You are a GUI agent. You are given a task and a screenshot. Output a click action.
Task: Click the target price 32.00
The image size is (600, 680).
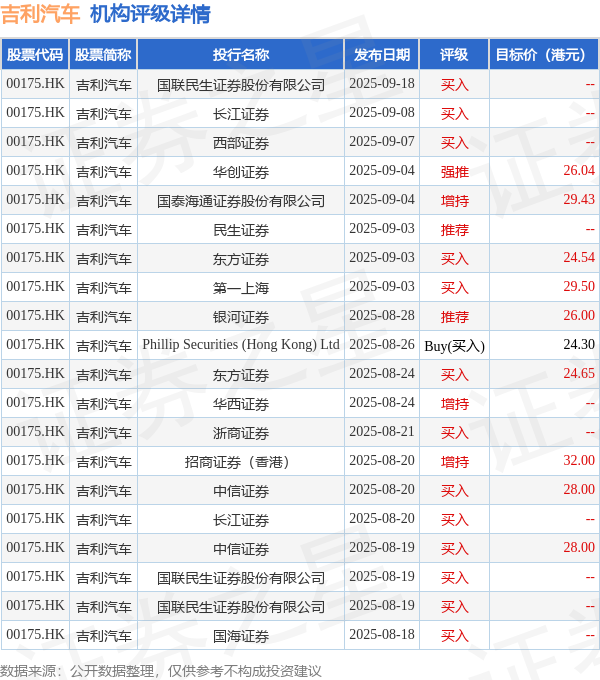tap(579, 461)
